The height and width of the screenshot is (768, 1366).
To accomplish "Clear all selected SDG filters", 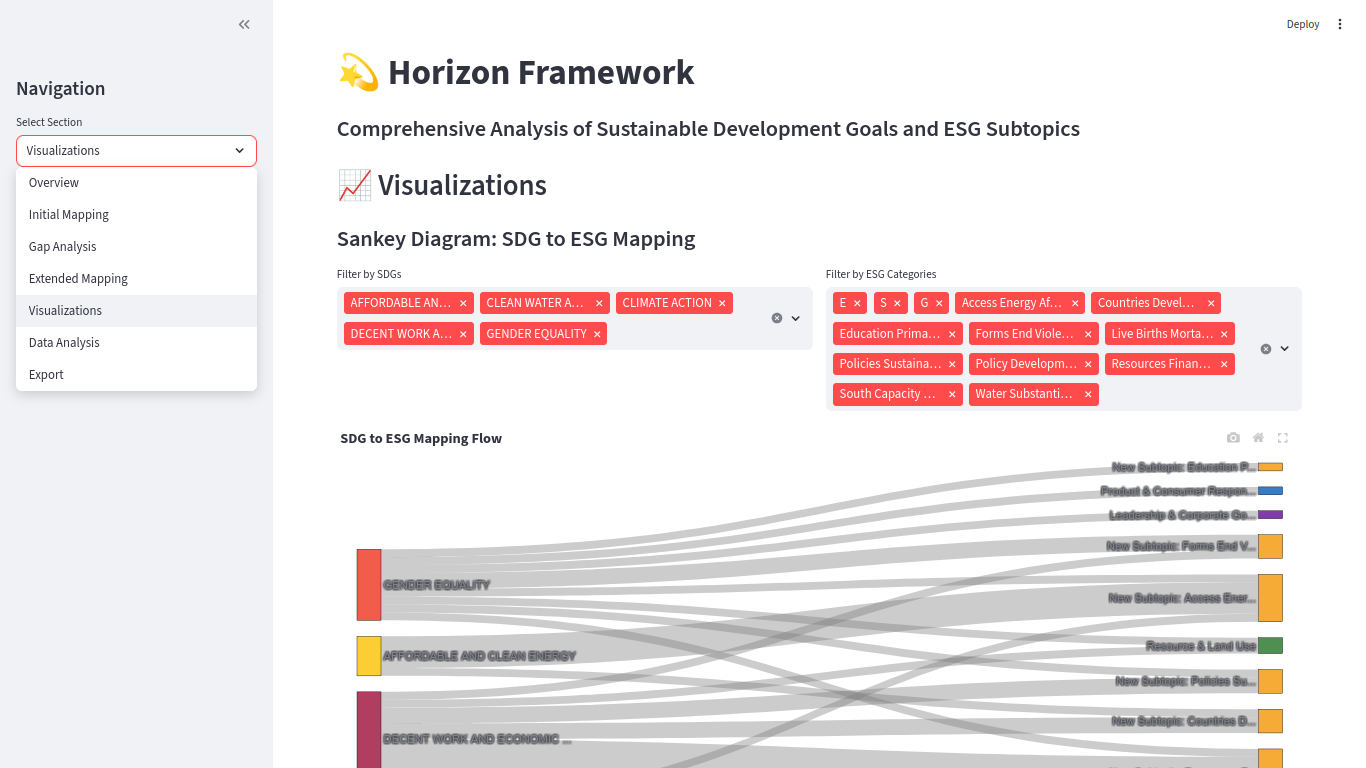I will coord(777,318).
